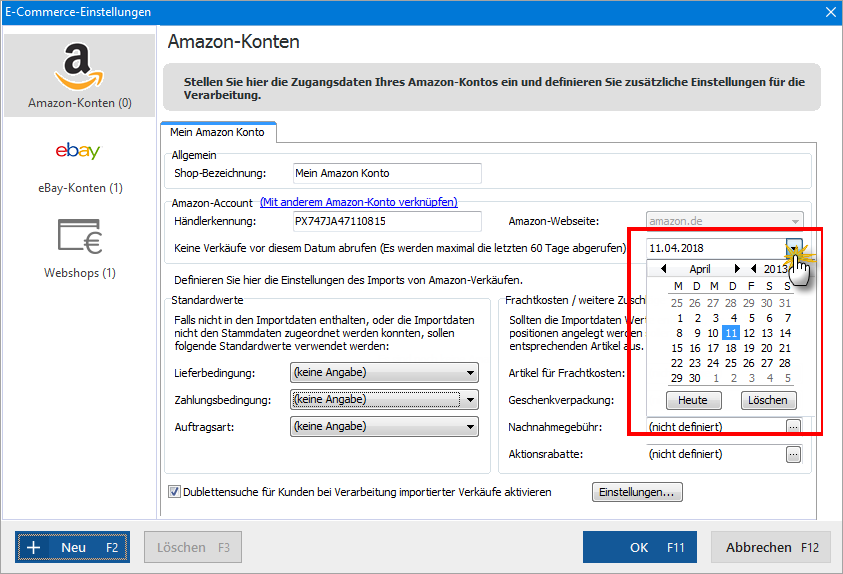Go to next month after April
The width and height of the screenshot is (843, 574).
(737, 268)
